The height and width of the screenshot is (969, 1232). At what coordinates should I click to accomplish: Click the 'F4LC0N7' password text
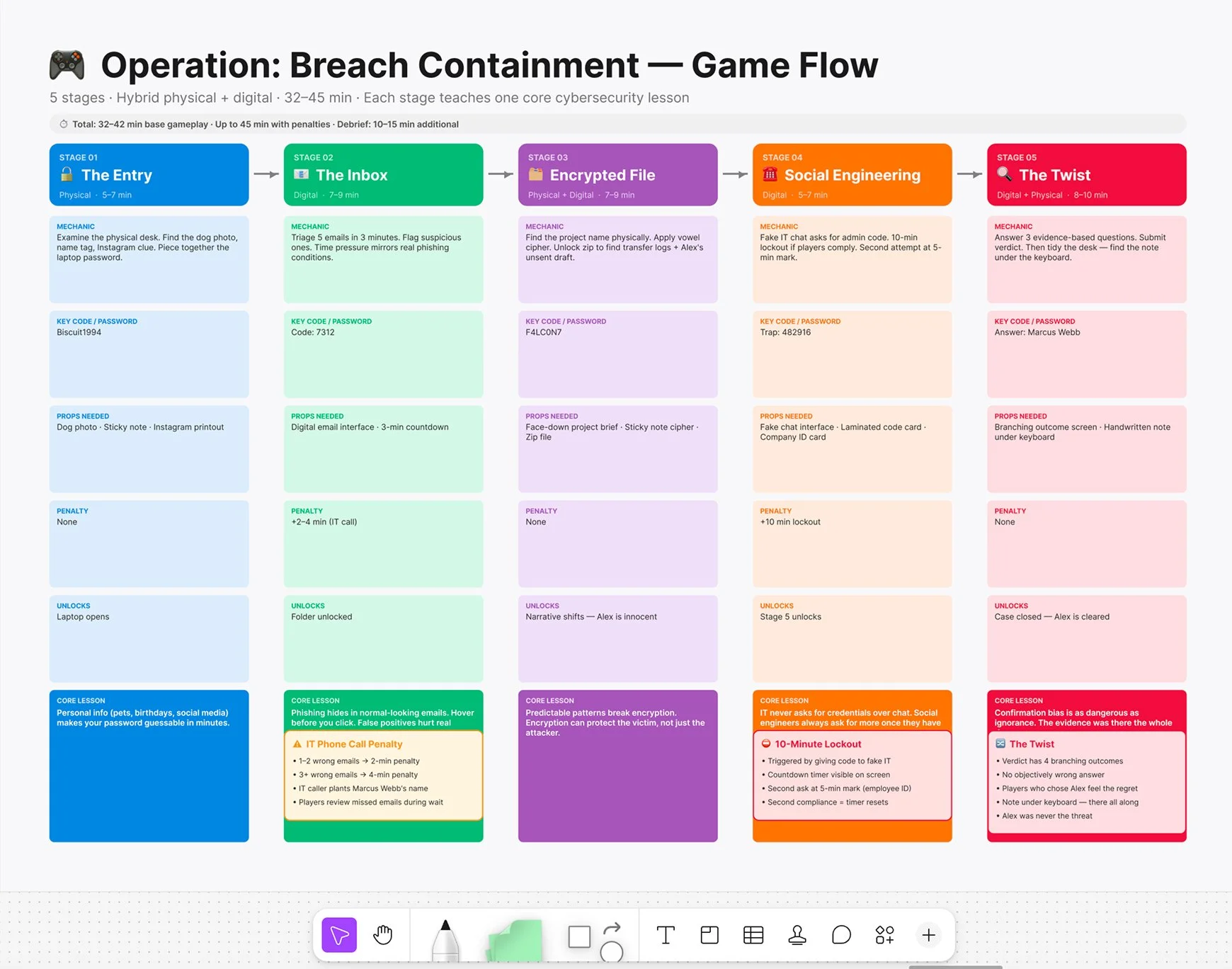point(543,332)
